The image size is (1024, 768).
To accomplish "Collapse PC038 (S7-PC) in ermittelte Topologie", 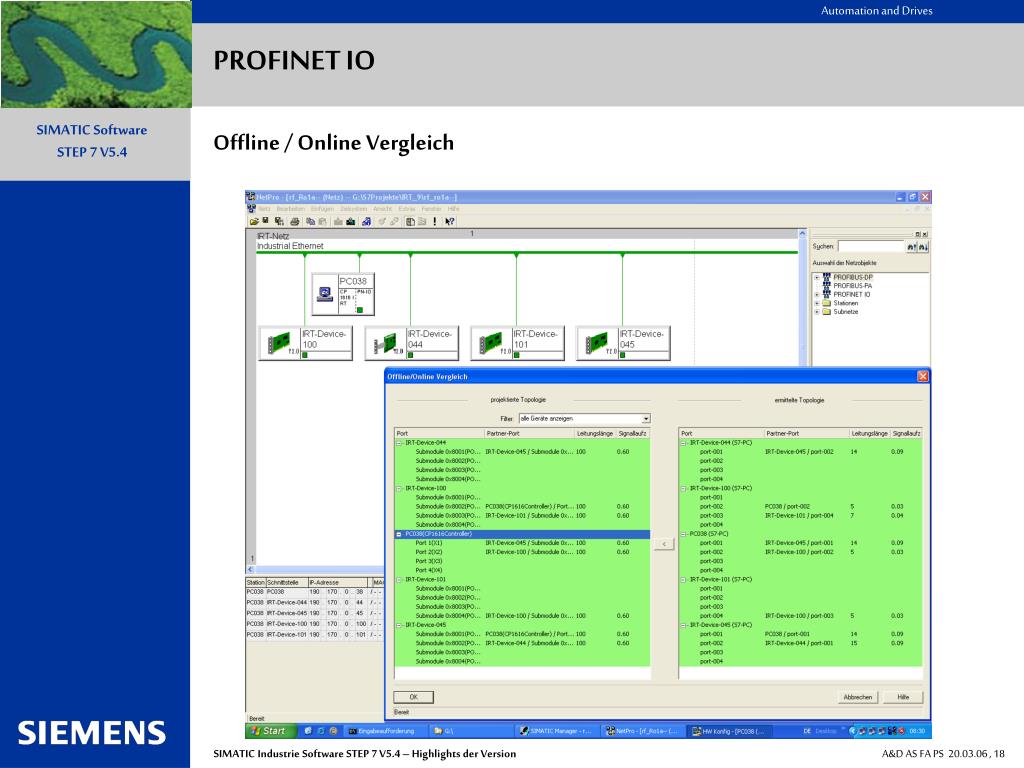I will tap(684, 534).
